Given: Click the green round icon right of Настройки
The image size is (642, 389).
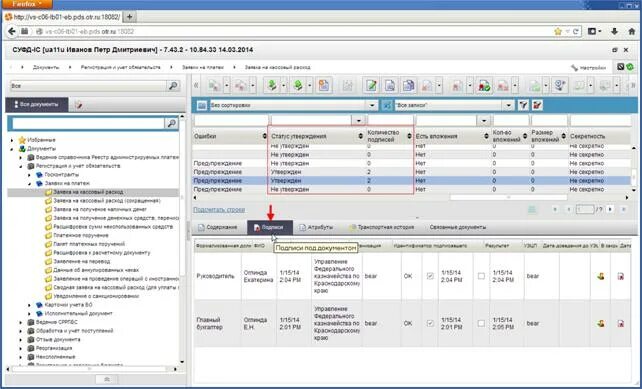Looking at the screenshot, I should tap(630, 66).
